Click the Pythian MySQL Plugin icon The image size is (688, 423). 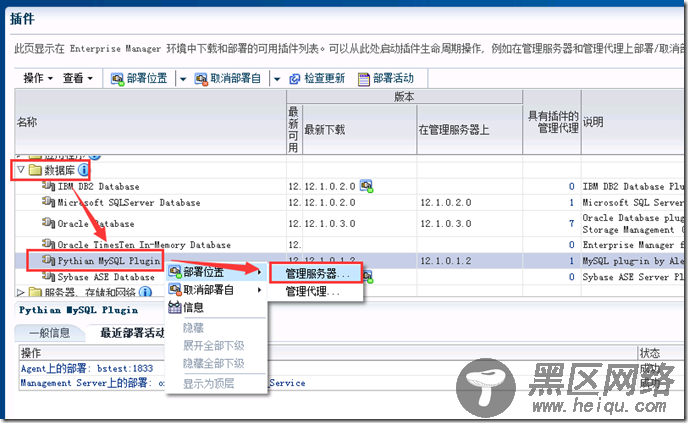(48, 260)
